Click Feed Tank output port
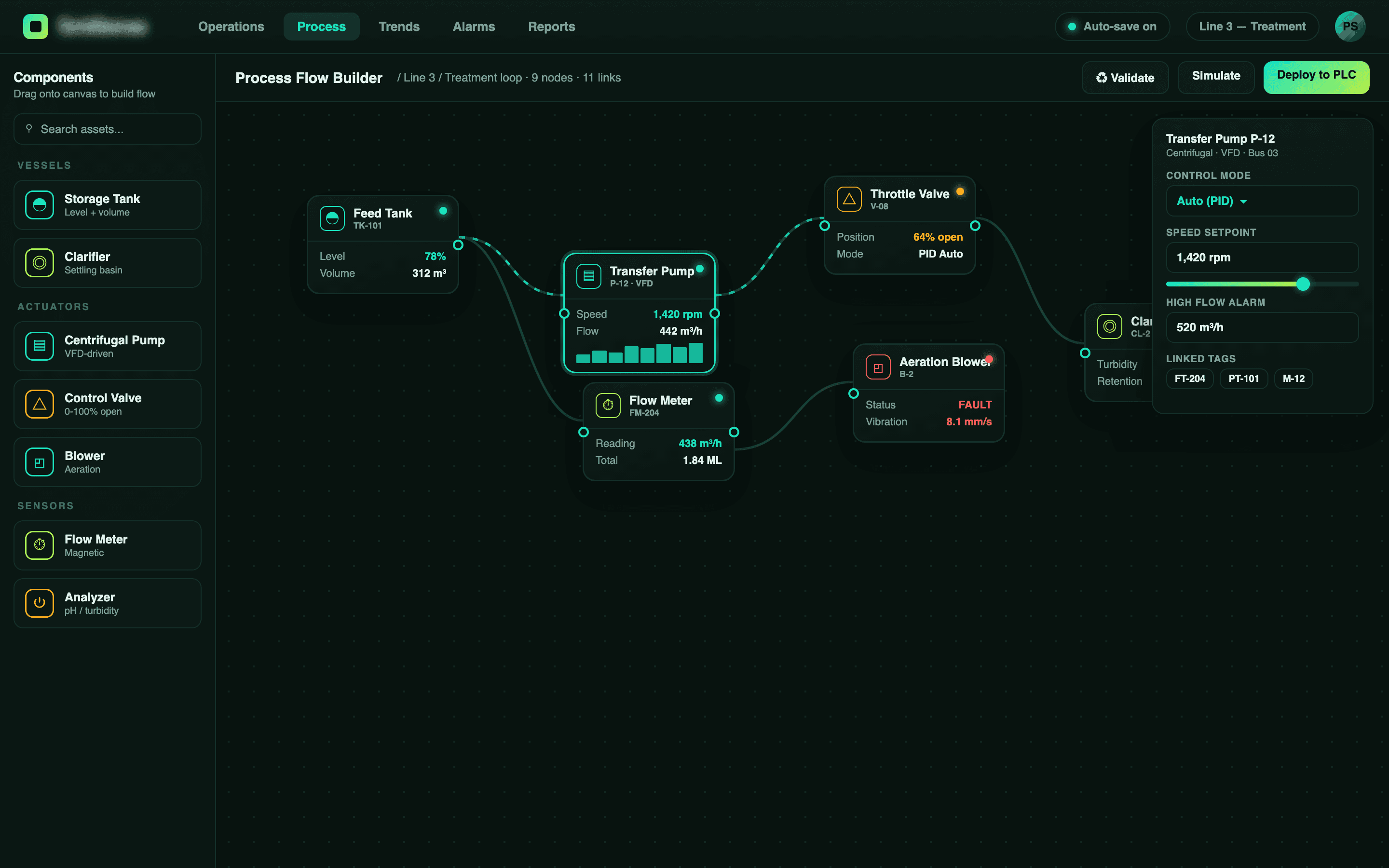 [x=458, y=245]
